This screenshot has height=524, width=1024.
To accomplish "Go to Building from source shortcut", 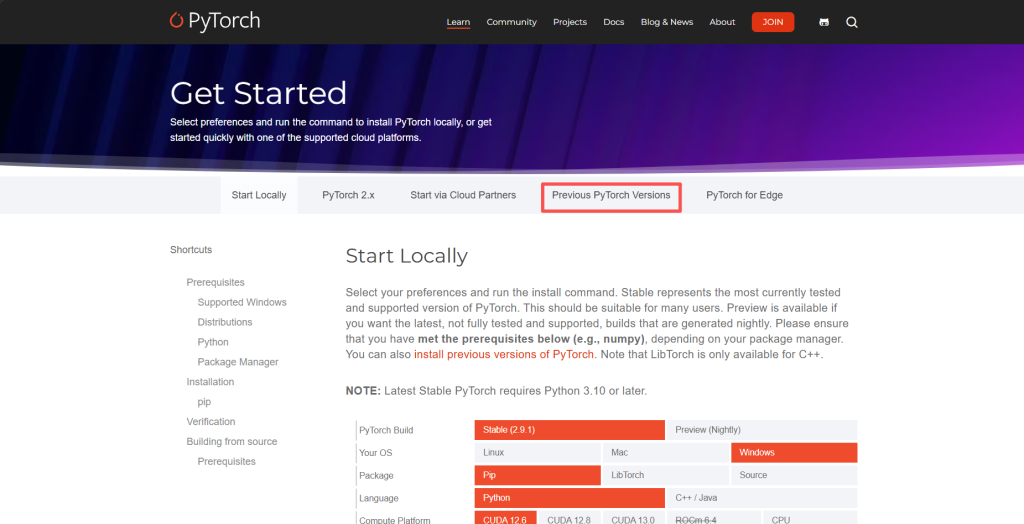I will pos(231,442).
